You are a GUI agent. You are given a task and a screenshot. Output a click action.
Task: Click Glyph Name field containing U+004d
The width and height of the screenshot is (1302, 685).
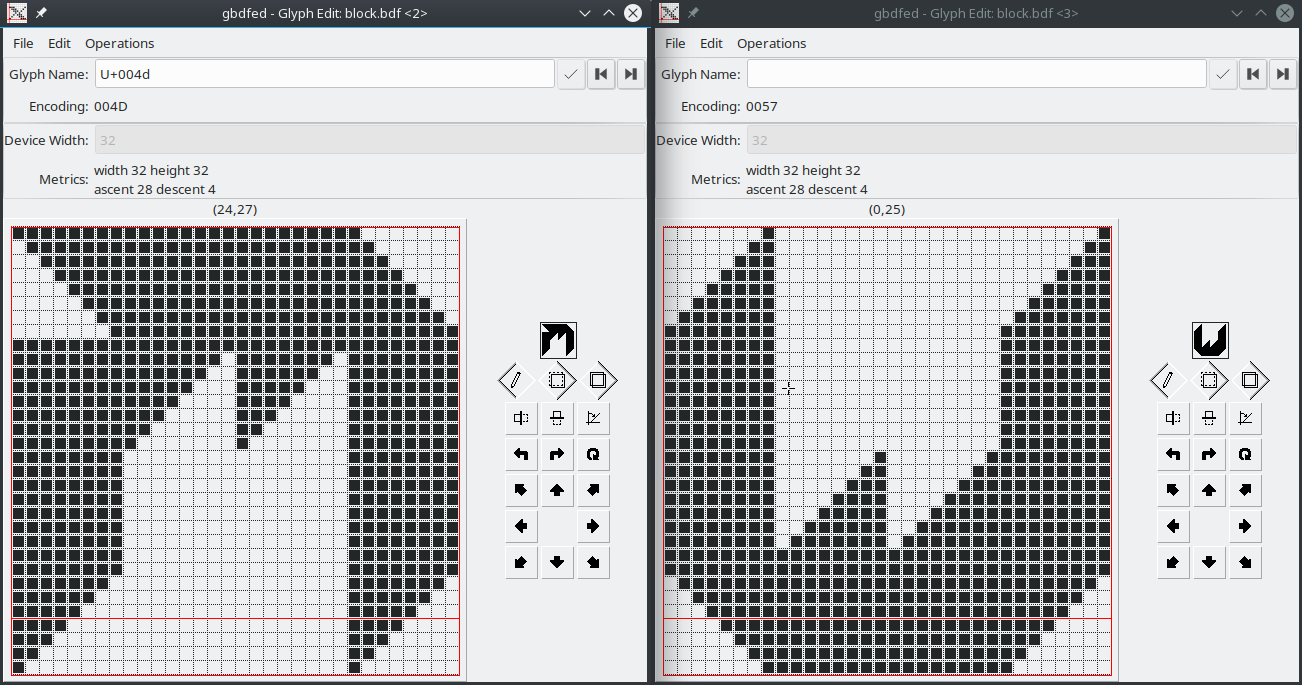pyautogui.click(x=325, y=74)
